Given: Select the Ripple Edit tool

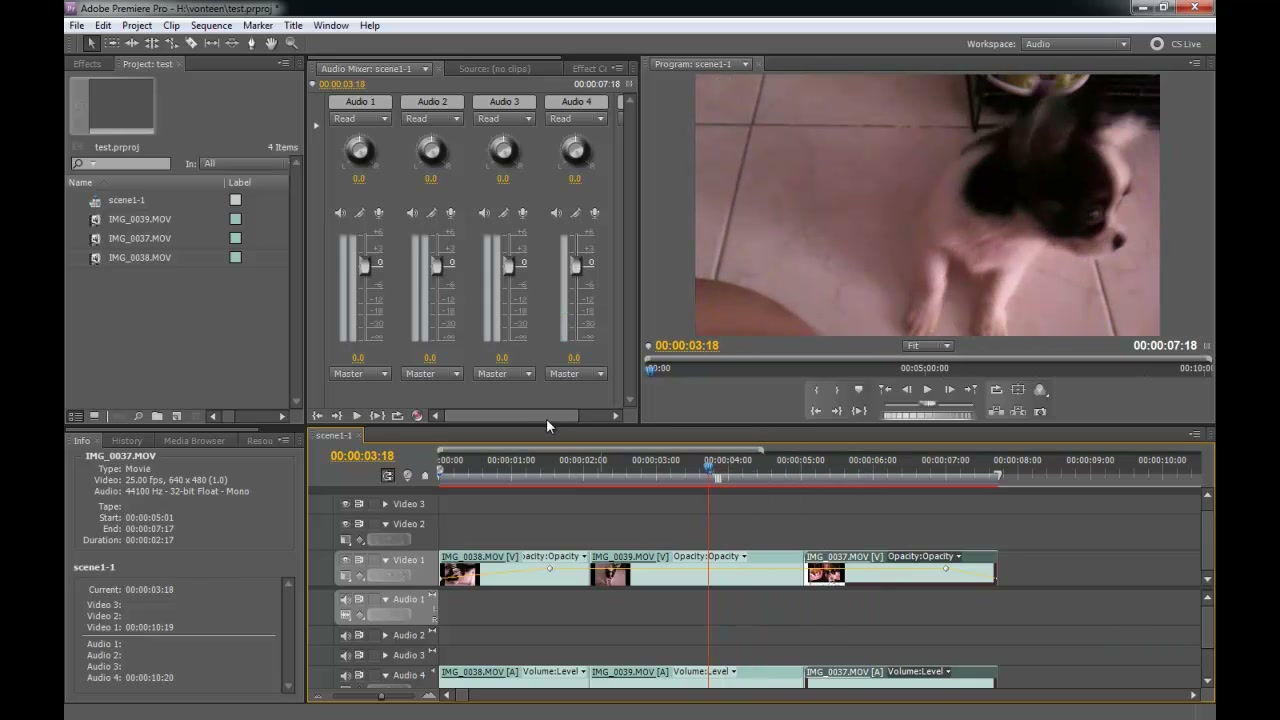Looking at the screenshot, I should (132, 44).
